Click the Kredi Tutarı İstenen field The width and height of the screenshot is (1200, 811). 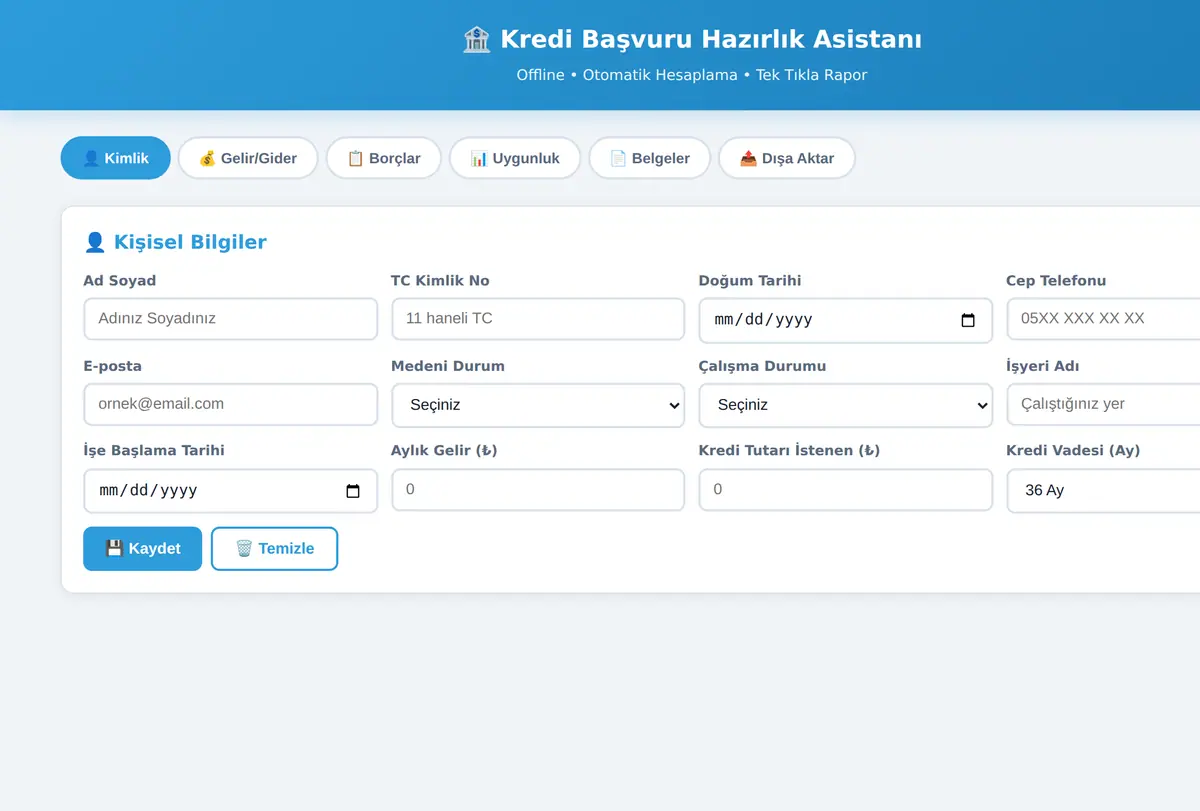pyautogui.click(x=846, y=490)
